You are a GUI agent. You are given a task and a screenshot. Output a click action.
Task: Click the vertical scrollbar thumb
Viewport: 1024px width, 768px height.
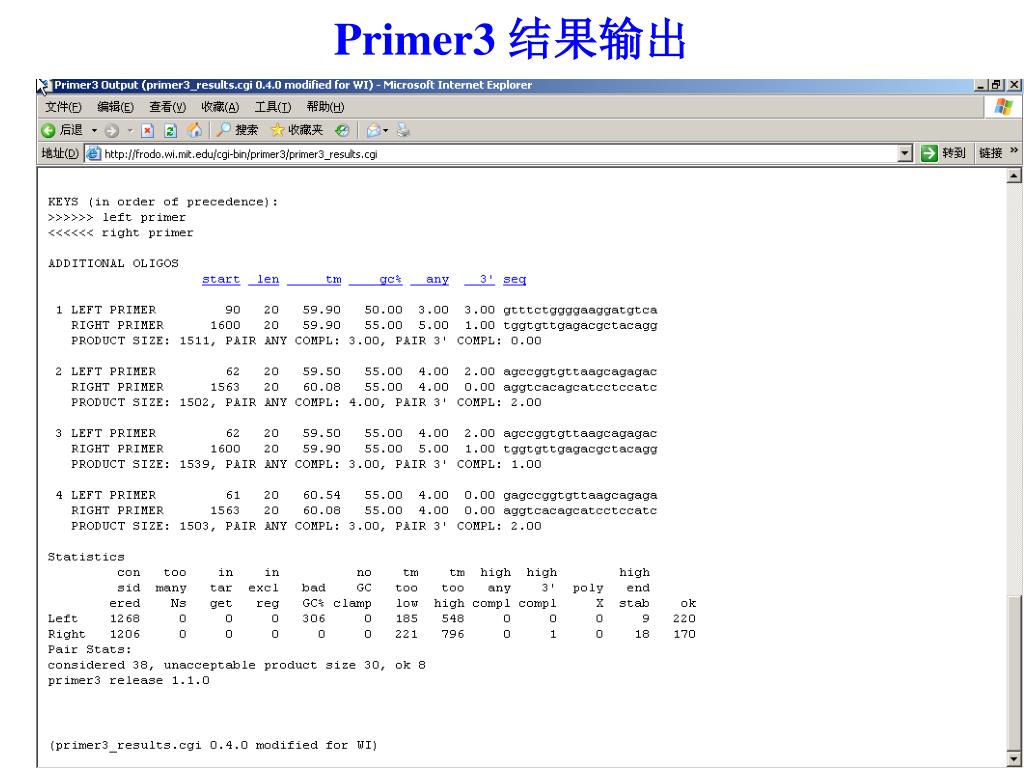pos(1014,673)
